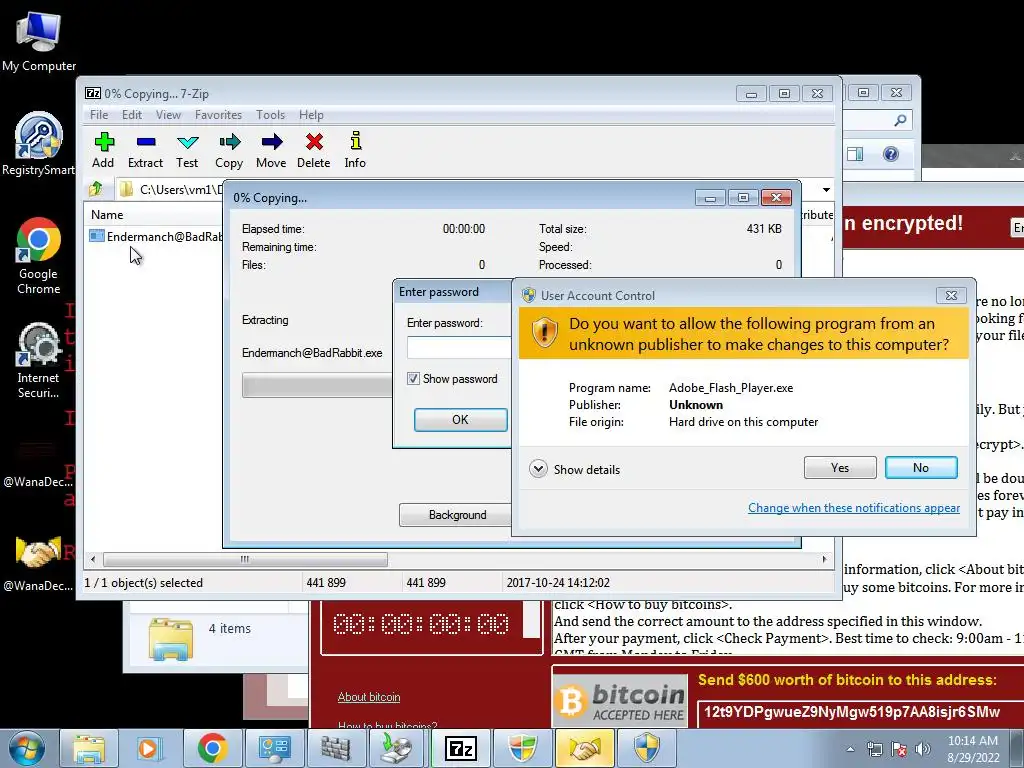The height and width of the screenshot is (768, 1024).
Task: Click the control panel monitor taskbar icon
Action: (274, 748)
